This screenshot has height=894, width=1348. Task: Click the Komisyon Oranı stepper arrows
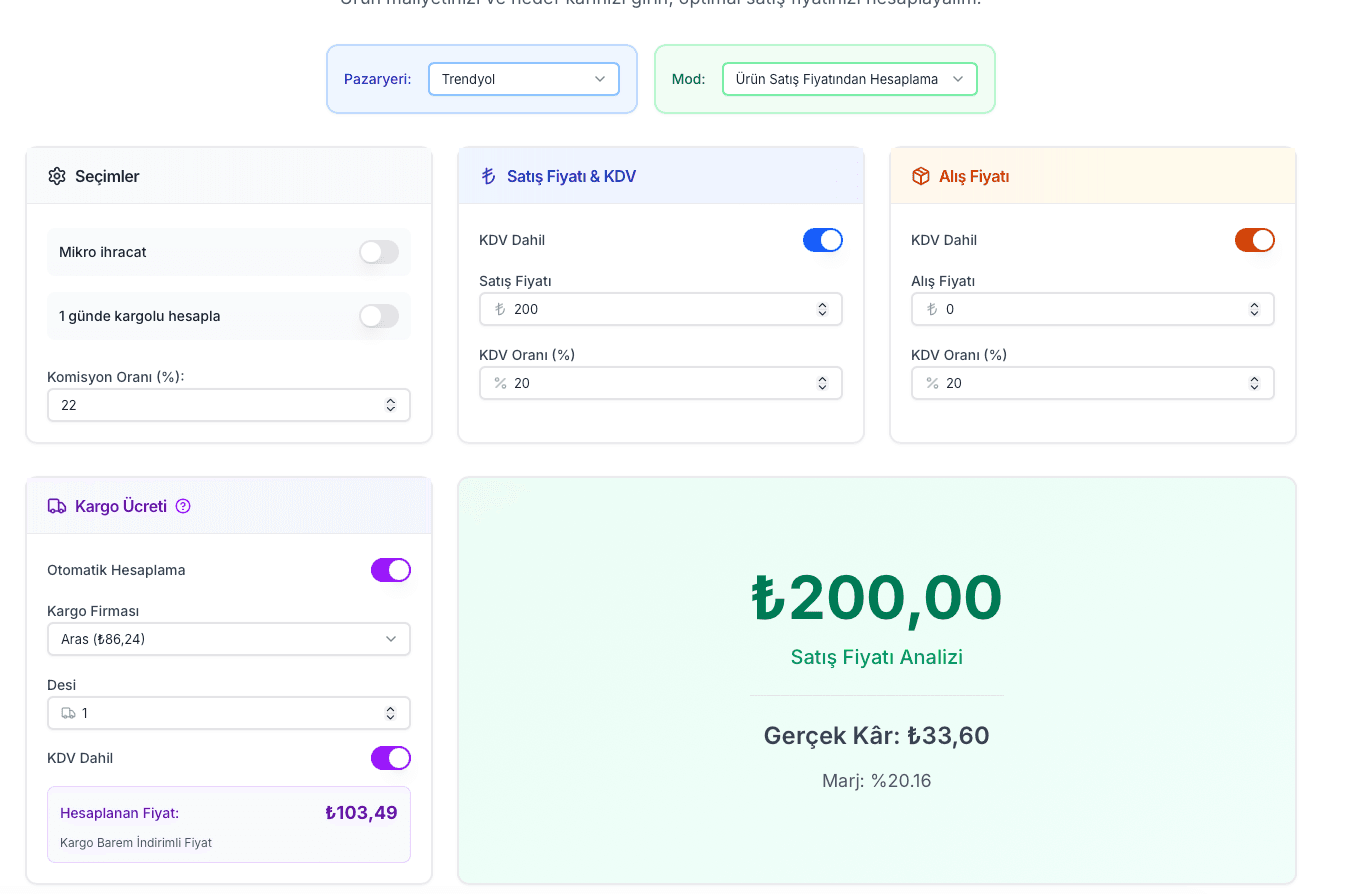pos(390,406)
